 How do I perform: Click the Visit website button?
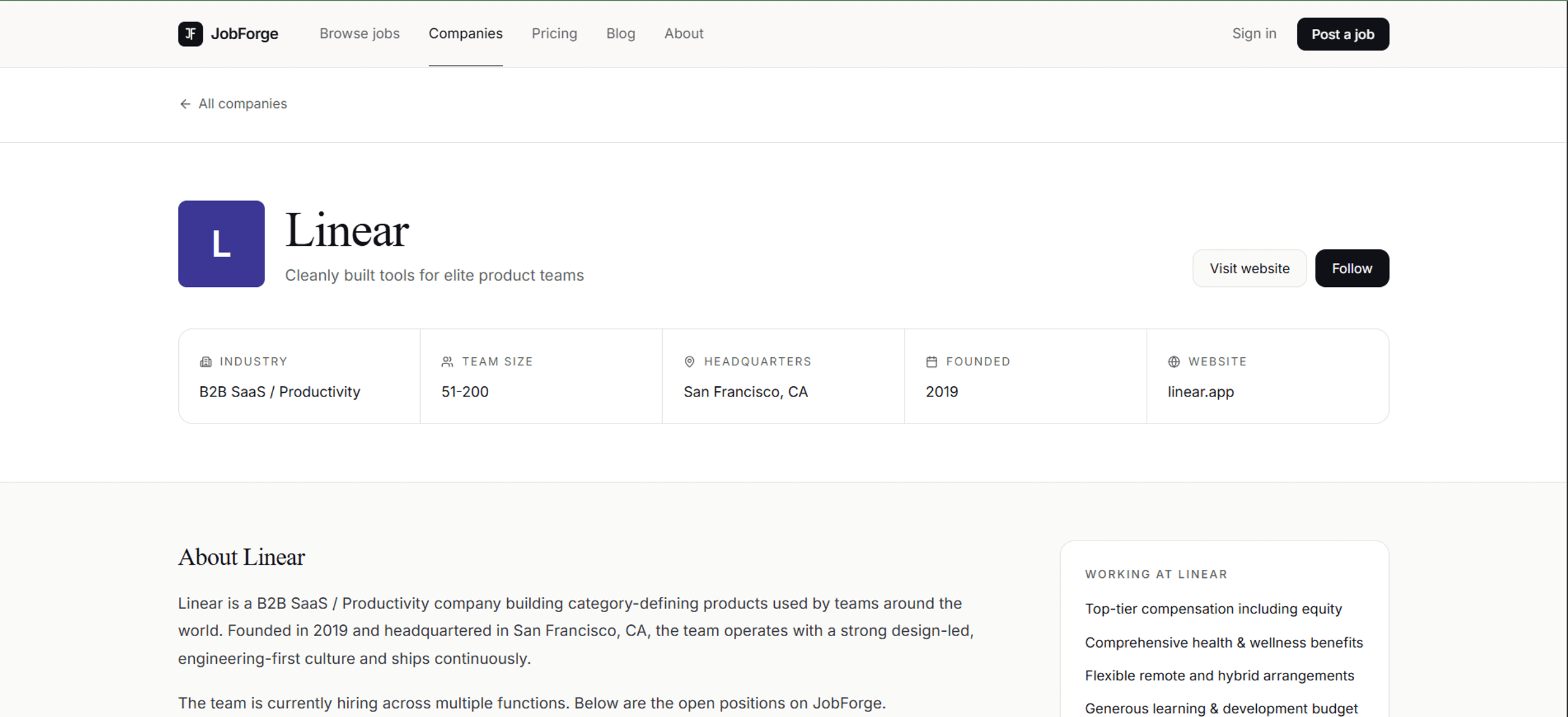[1249, 268]
